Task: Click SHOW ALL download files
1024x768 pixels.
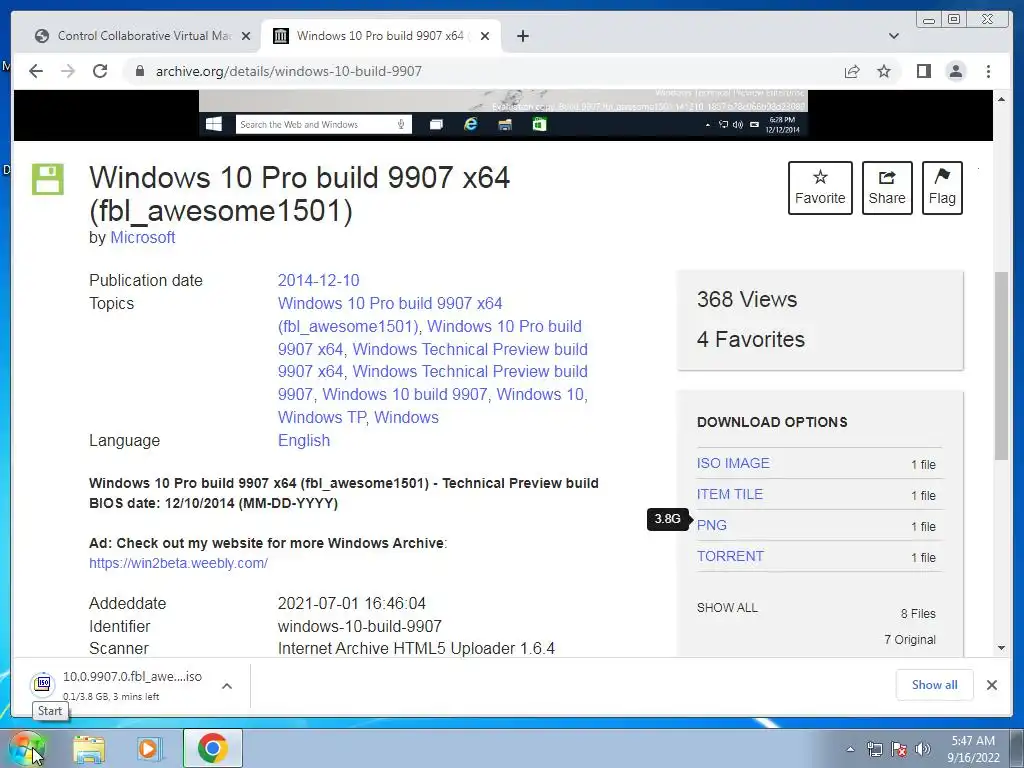Action: tap(727, 608)
